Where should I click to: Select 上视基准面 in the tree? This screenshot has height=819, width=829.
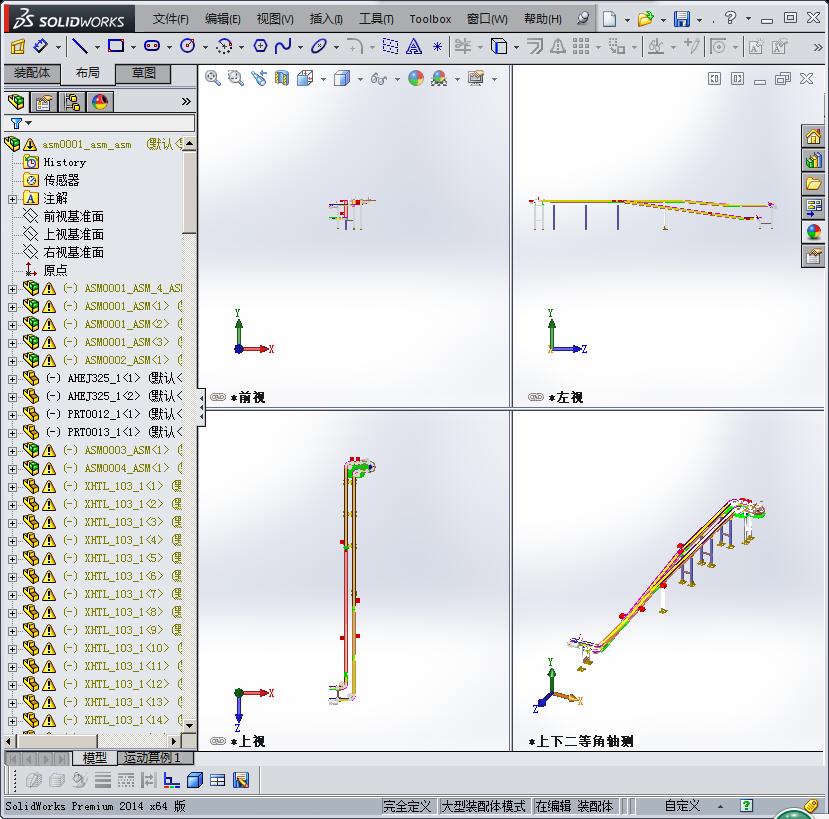click(x=73, y=234)
